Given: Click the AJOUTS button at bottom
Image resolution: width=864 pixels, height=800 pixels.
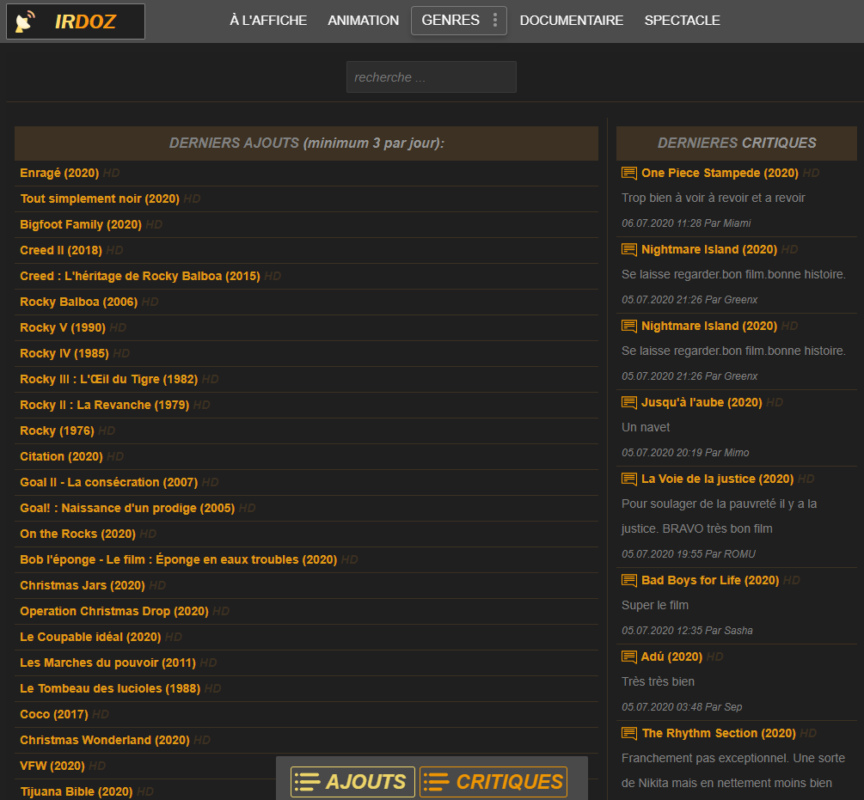Looking at the screenshot, I should tap(353, 782).
